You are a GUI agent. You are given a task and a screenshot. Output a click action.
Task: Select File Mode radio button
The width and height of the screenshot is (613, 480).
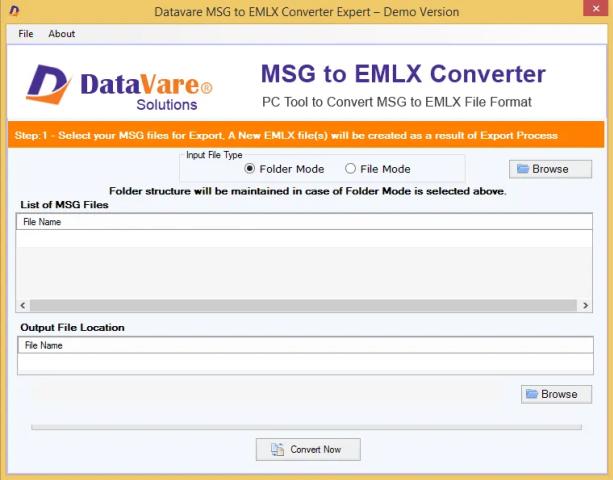[350, 169]
